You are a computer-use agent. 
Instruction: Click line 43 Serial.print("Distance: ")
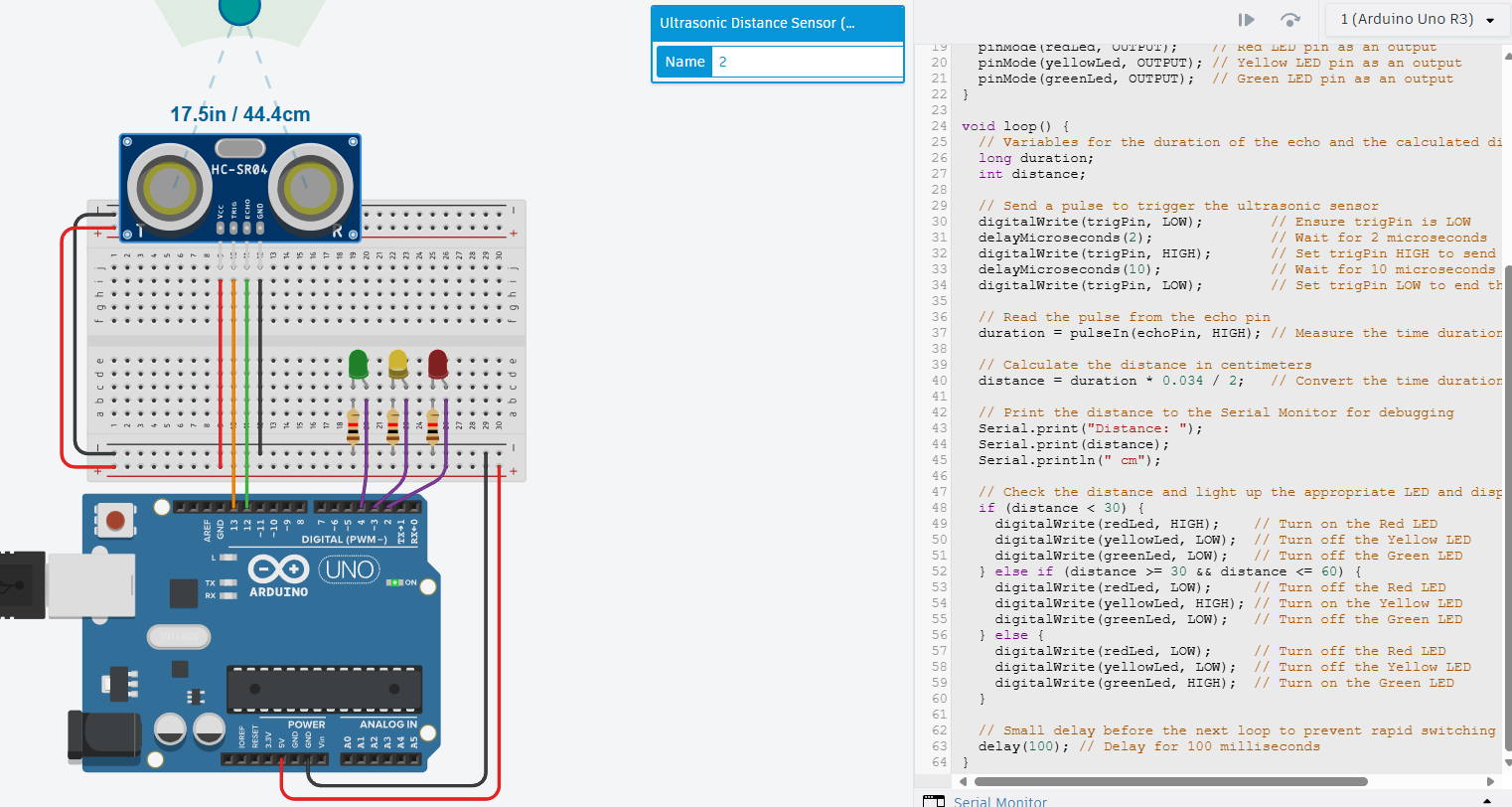[x=1091, y=428]
